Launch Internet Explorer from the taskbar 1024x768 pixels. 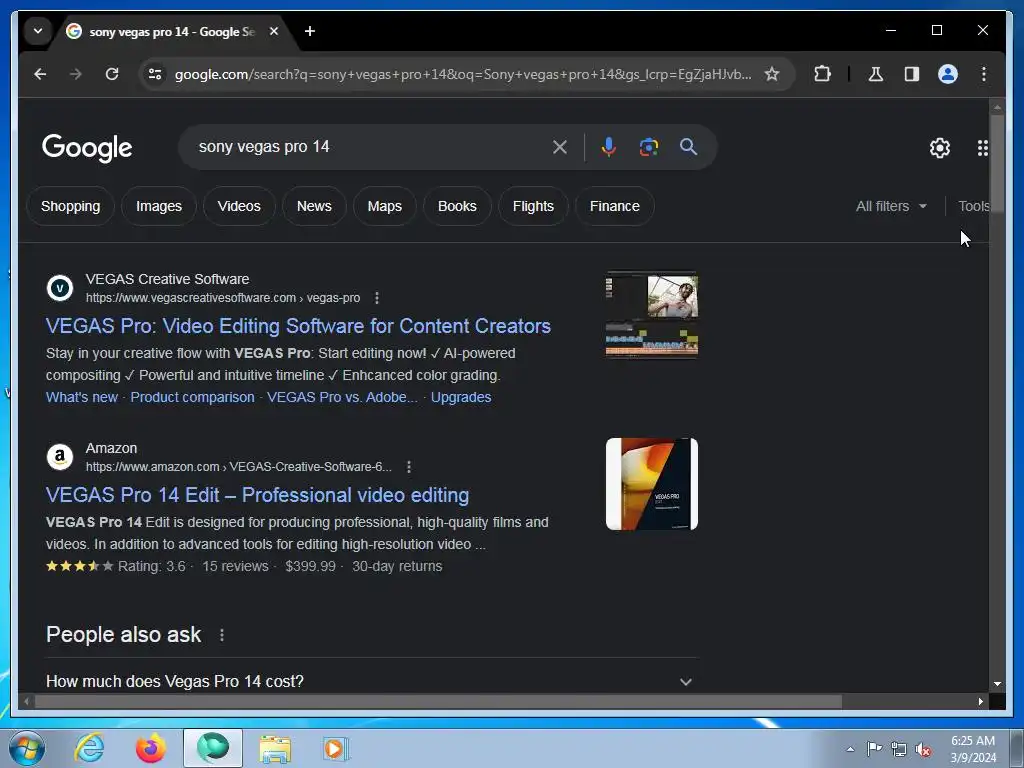point(89,748)
